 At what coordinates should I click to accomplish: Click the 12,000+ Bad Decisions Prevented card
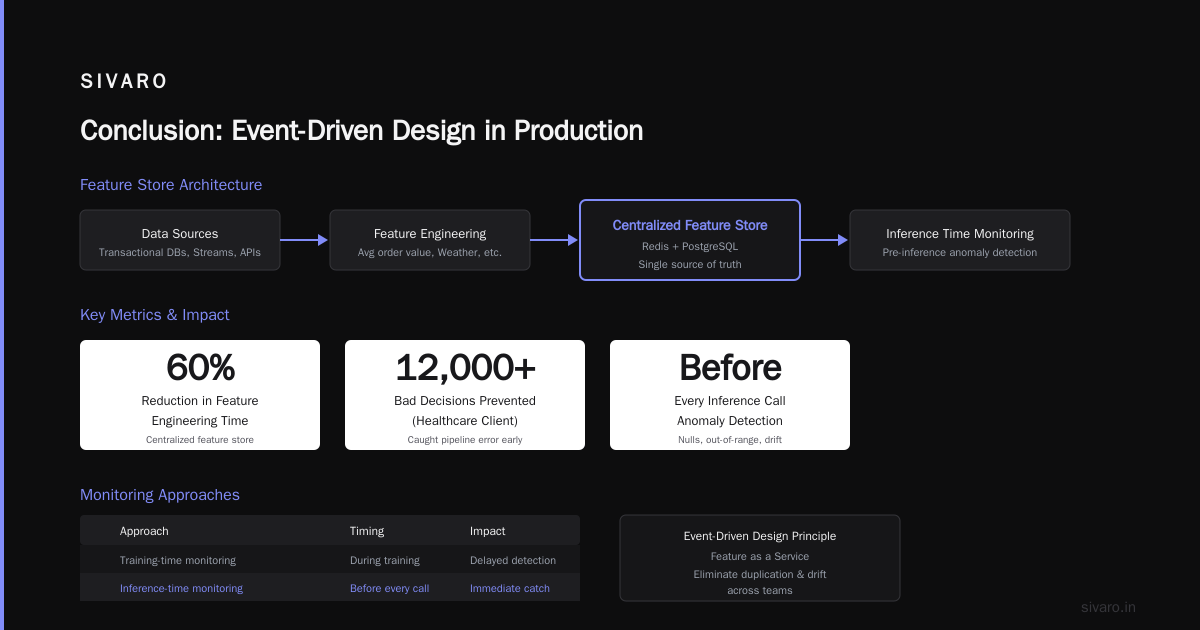(465, 395)
